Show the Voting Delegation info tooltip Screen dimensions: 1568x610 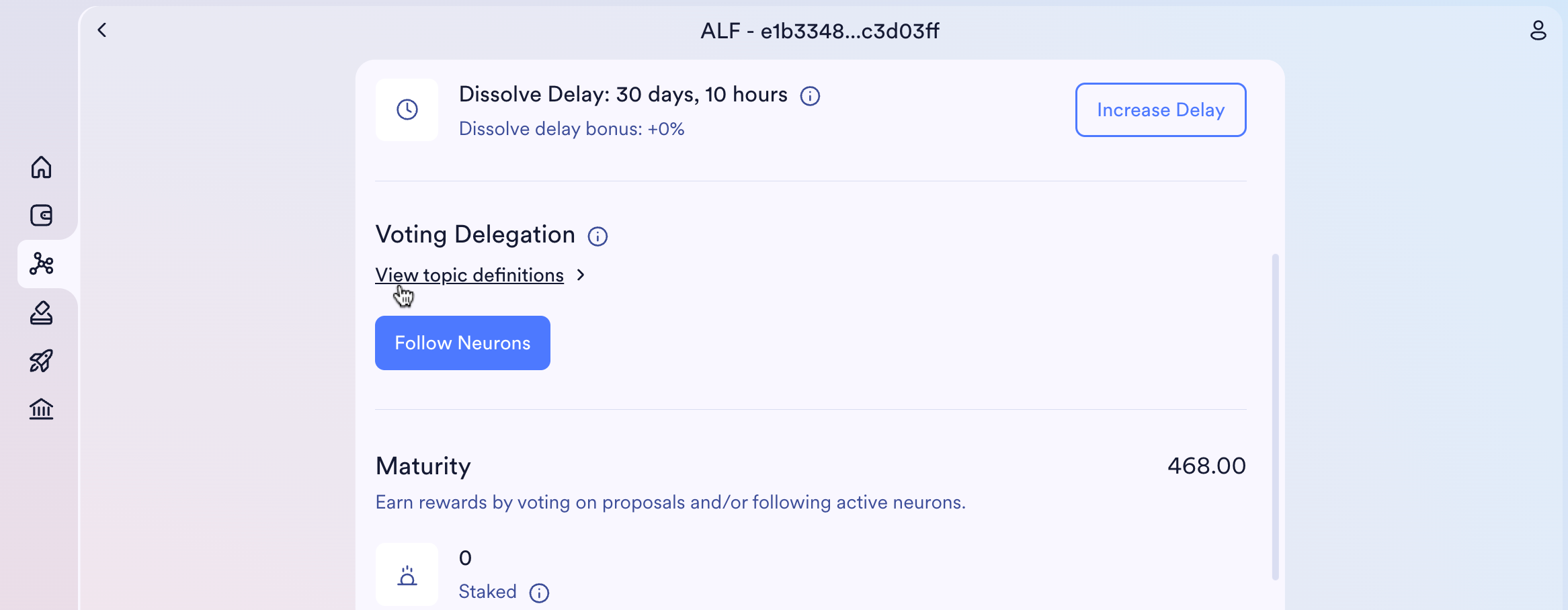coord(597,236)
